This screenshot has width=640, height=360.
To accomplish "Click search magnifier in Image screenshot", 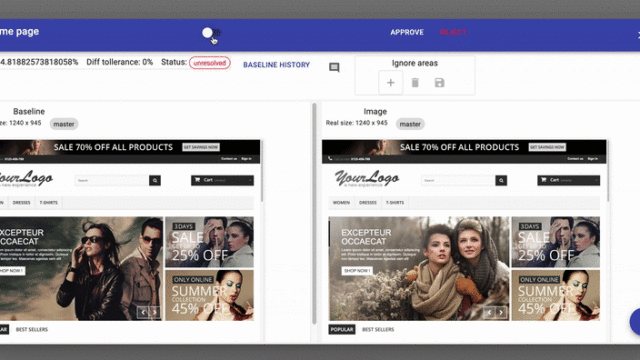I will coord(501,180).
